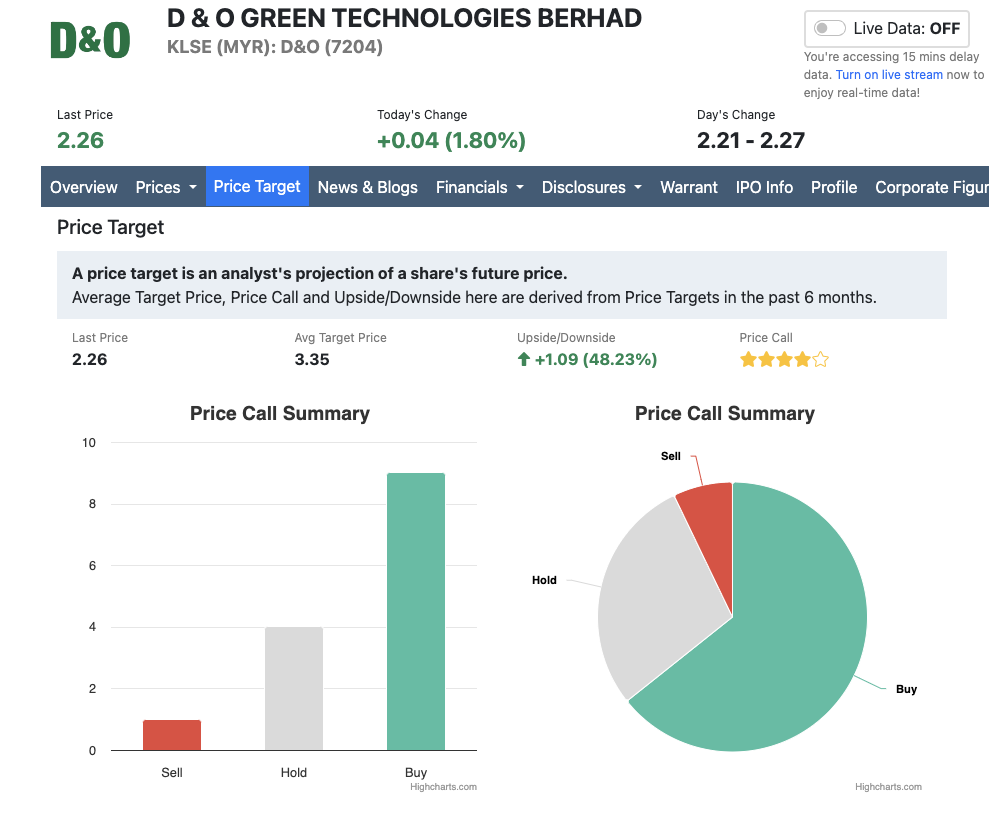
Task: Click the D&O company logo
Action: click(90, 40)
